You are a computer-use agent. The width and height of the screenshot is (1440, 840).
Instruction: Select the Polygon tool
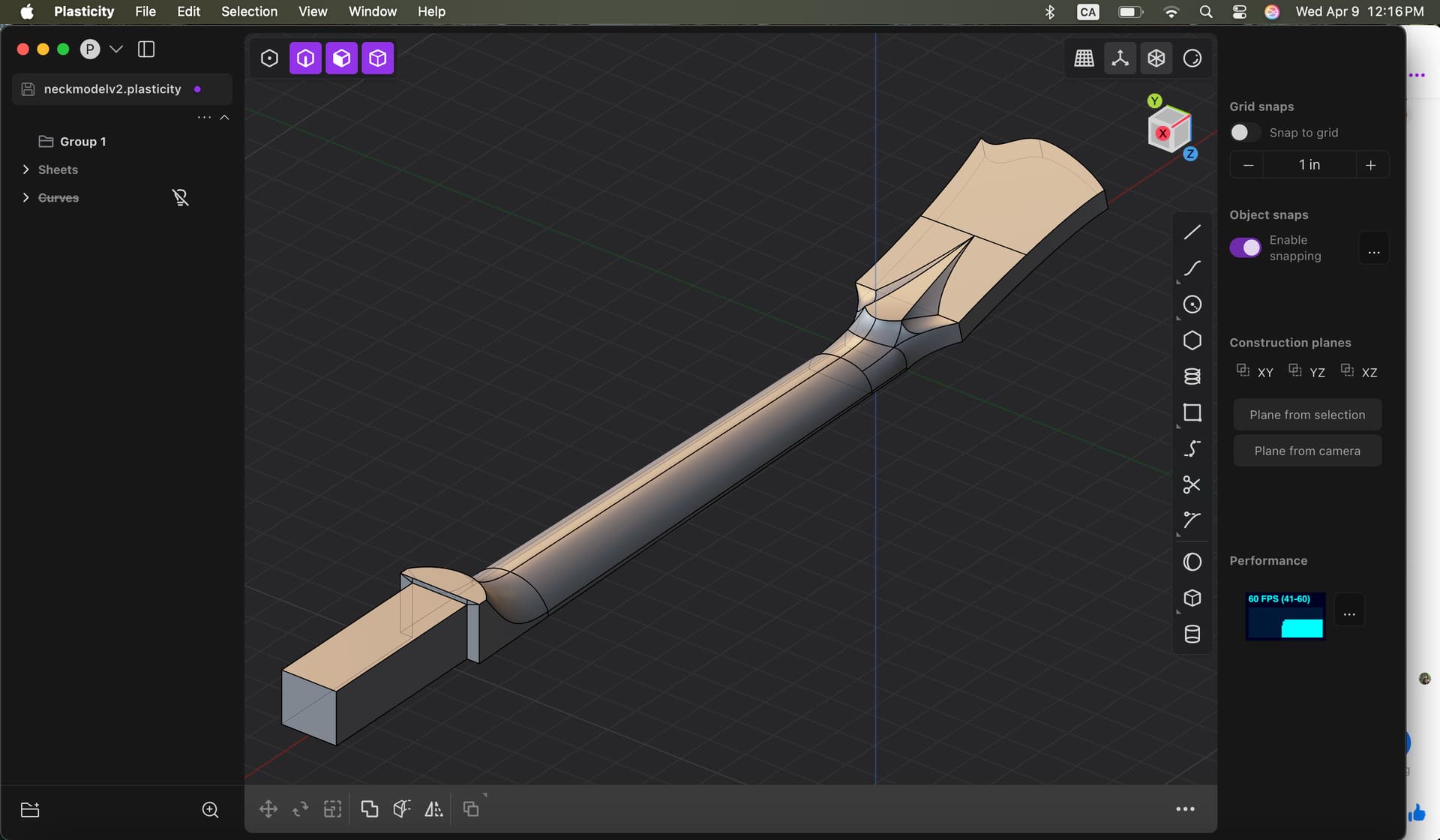tap(1192, 340)
